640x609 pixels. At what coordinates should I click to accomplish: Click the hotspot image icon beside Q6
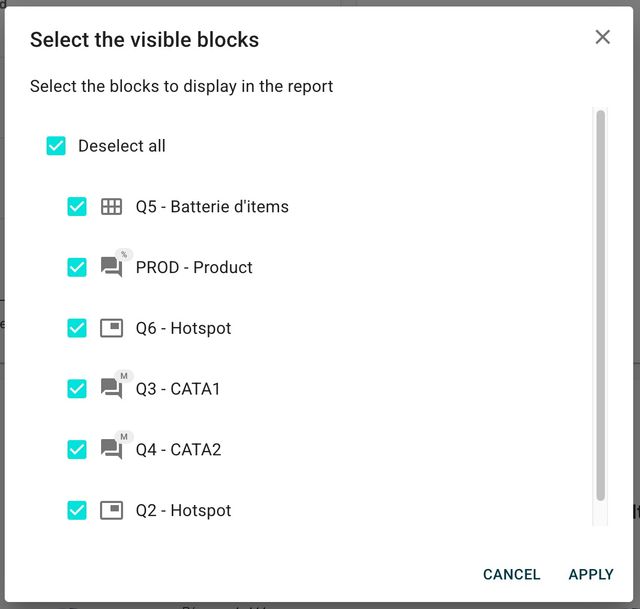(x=111, y=328)
